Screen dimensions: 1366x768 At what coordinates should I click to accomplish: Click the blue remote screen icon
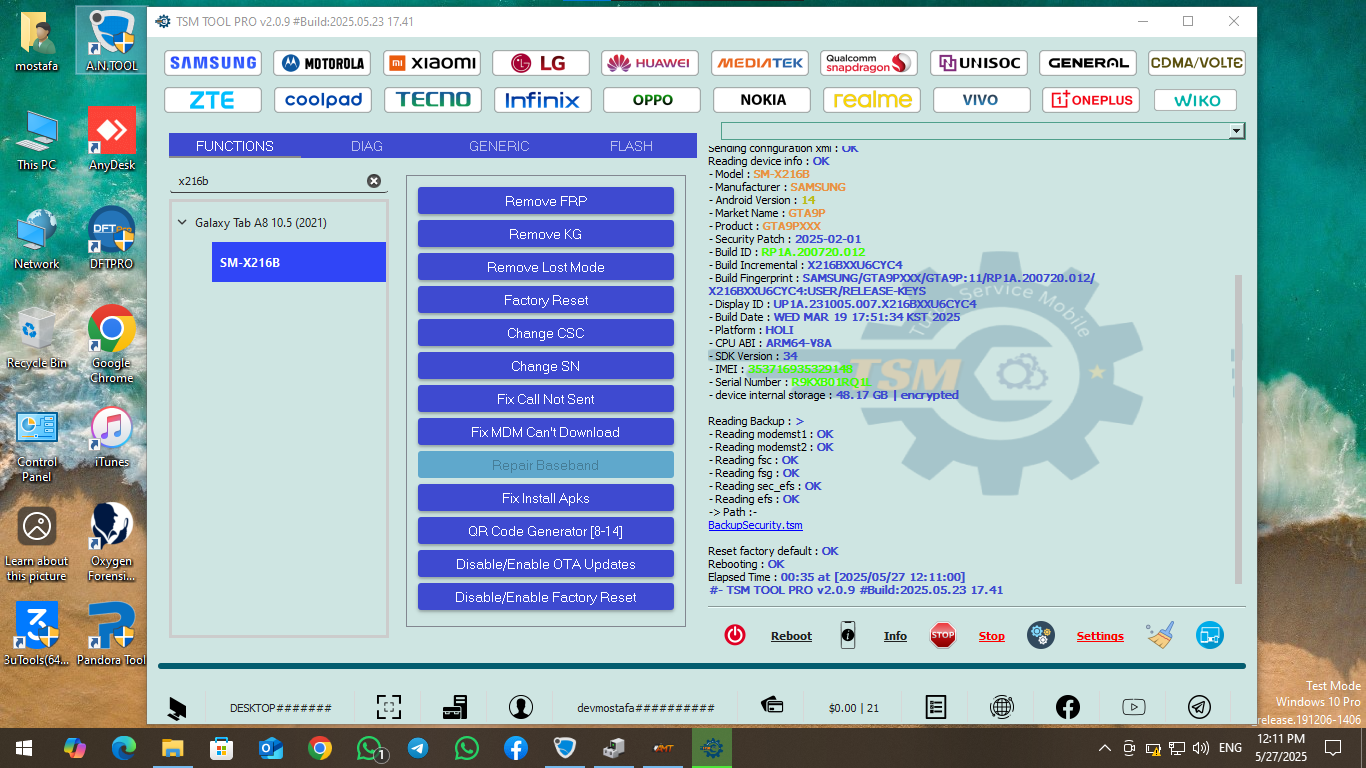tap(1210, 635)
